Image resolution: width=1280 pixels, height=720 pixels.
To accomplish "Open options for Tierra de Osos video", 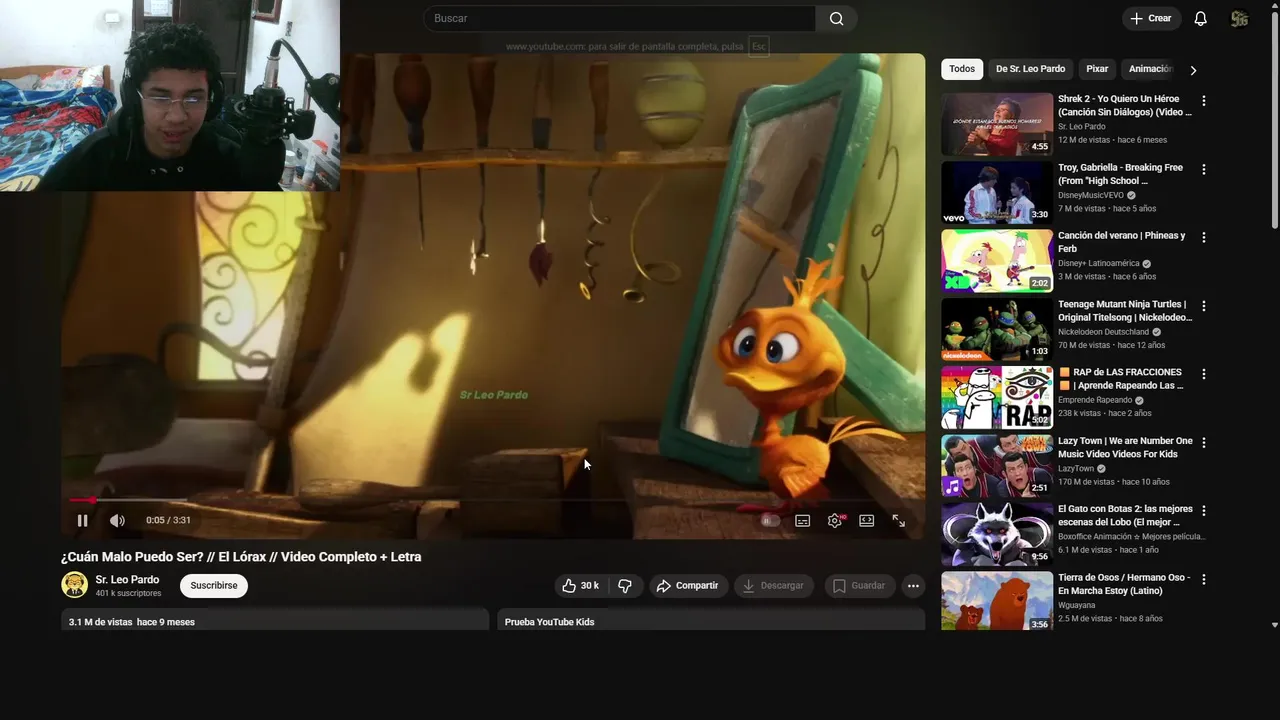I will point(1204,579).
